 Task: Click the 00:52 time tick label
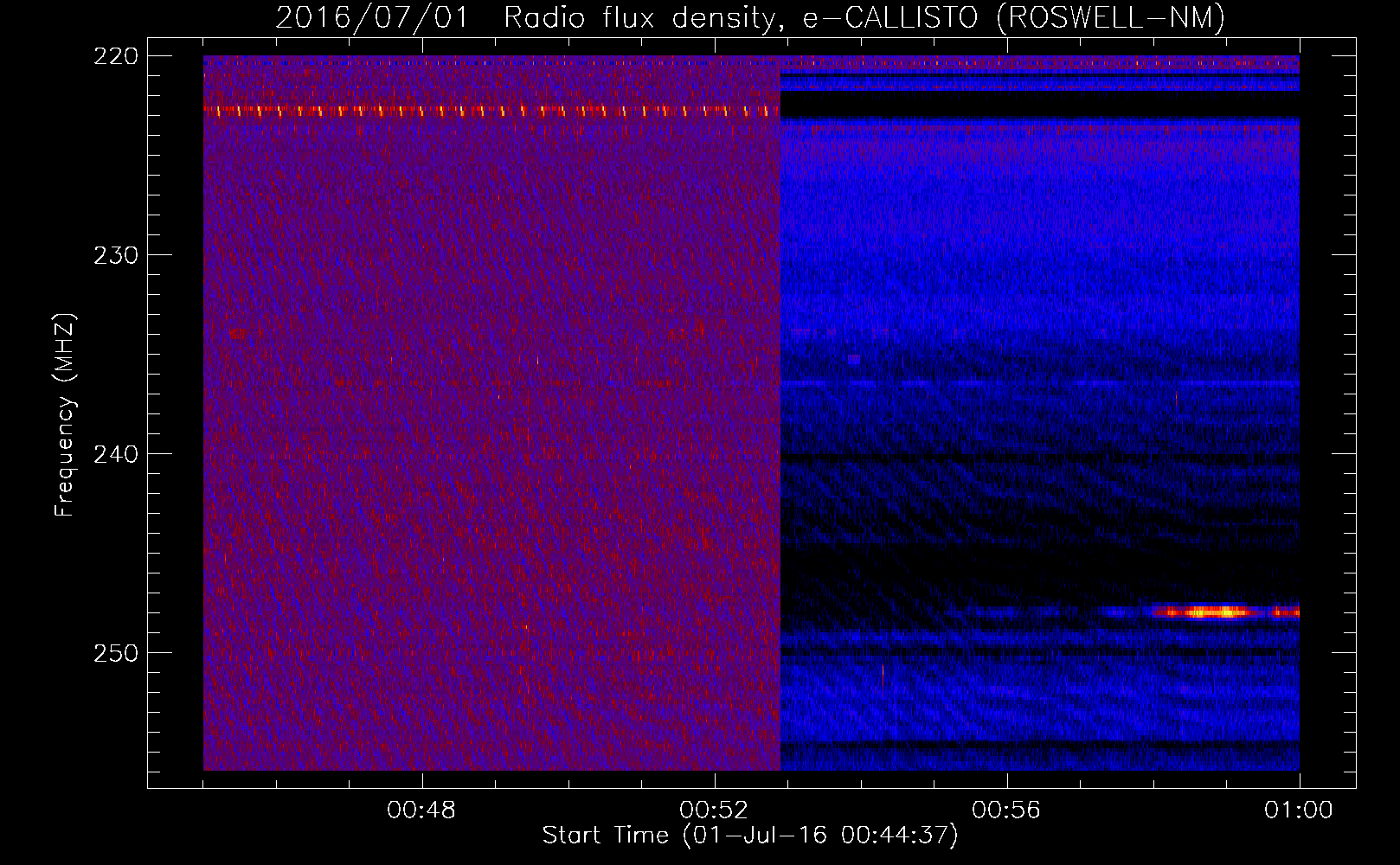click(714, 811)
